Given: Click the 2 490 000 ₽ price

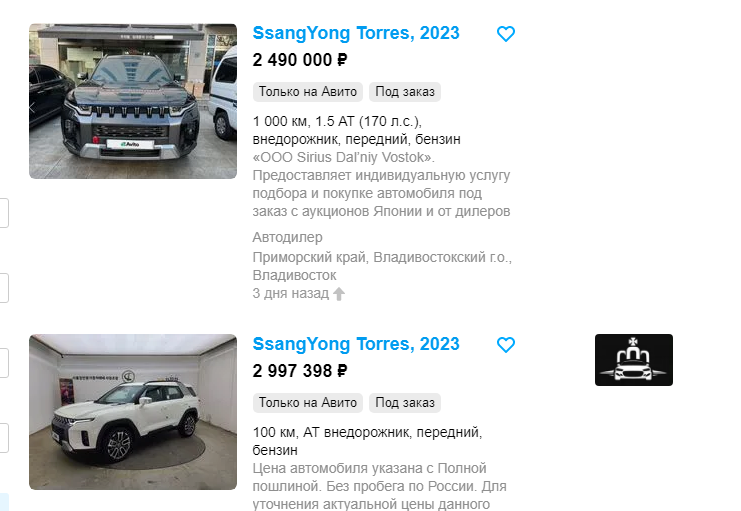Looking at the screenshot, I should [x=300, y=60].
